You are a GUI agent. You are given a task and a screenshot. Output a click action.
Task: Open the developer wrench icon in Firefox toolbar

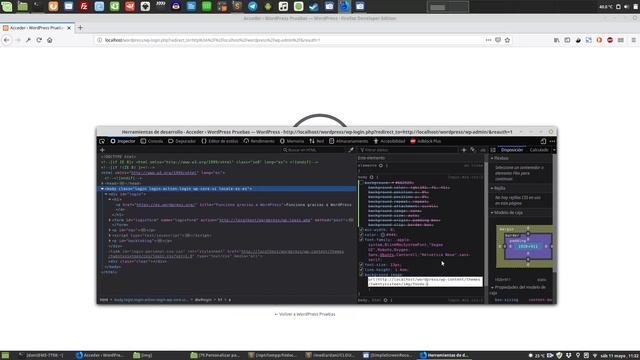tap(28, 40)
